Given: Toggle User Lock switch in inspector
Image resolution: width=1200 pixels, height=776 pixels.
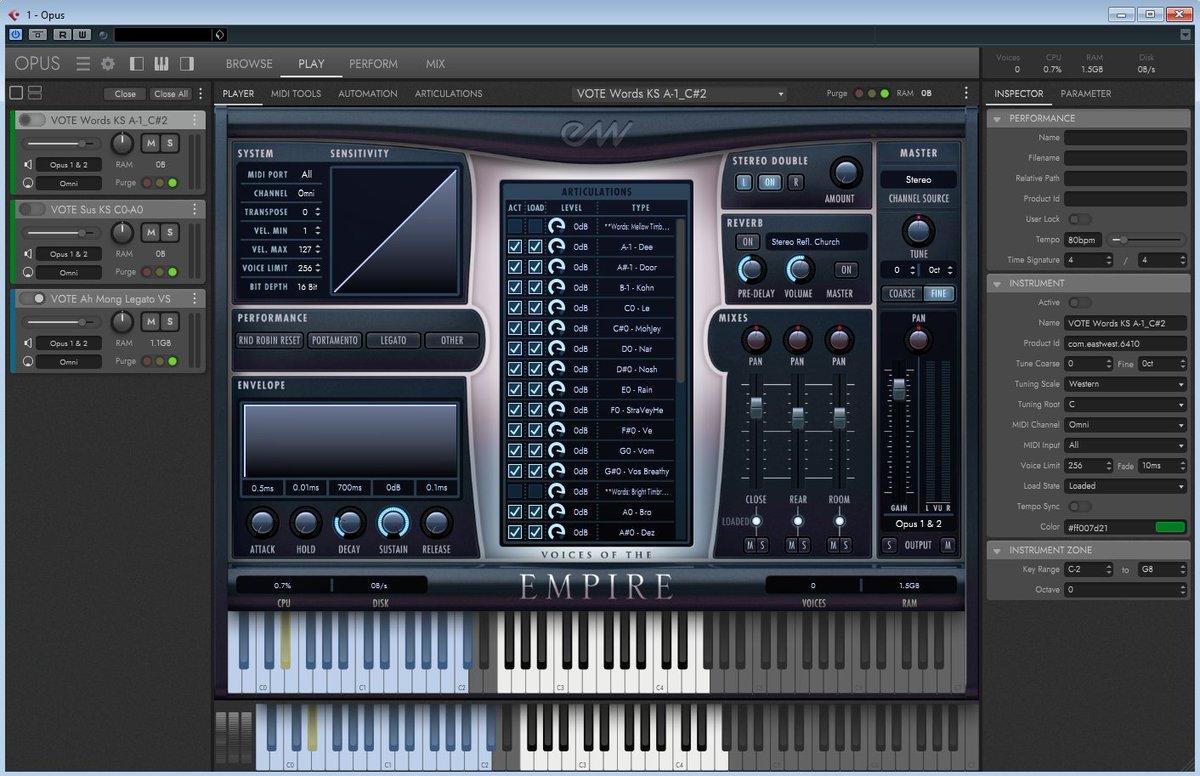Looking at the screenshot, I should 1079,219.
